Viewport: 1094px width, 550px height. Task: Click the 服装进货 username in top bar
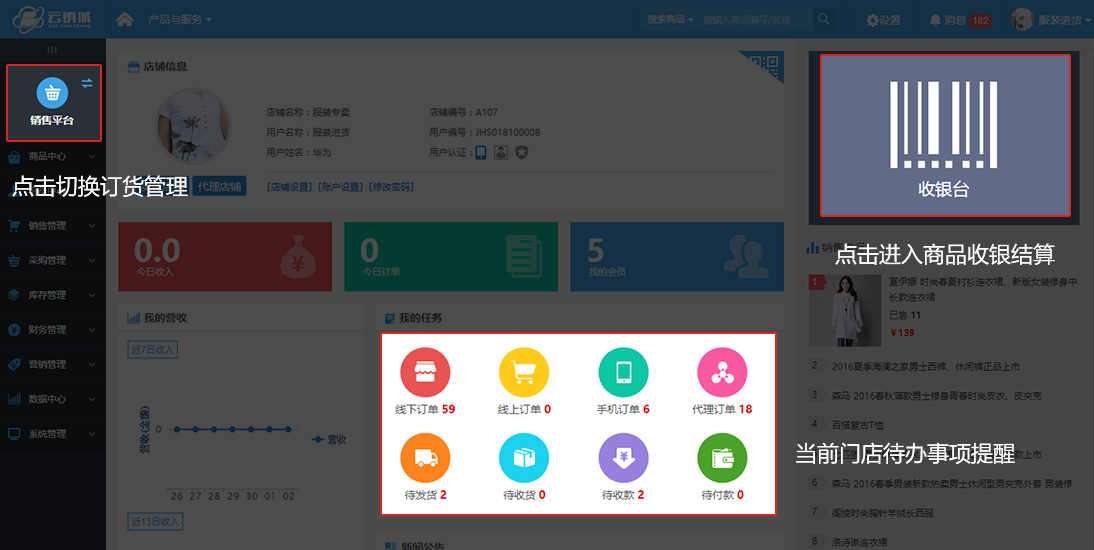pyautogui.click(x=1060, y=20)
